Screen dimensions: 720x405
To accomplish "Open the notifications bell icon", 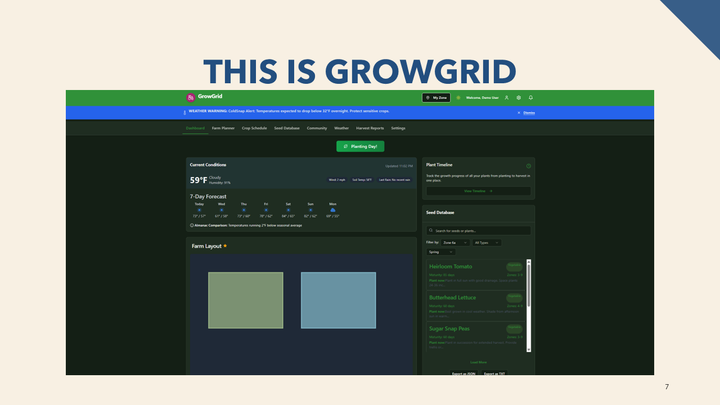I will tap(531, 98).
